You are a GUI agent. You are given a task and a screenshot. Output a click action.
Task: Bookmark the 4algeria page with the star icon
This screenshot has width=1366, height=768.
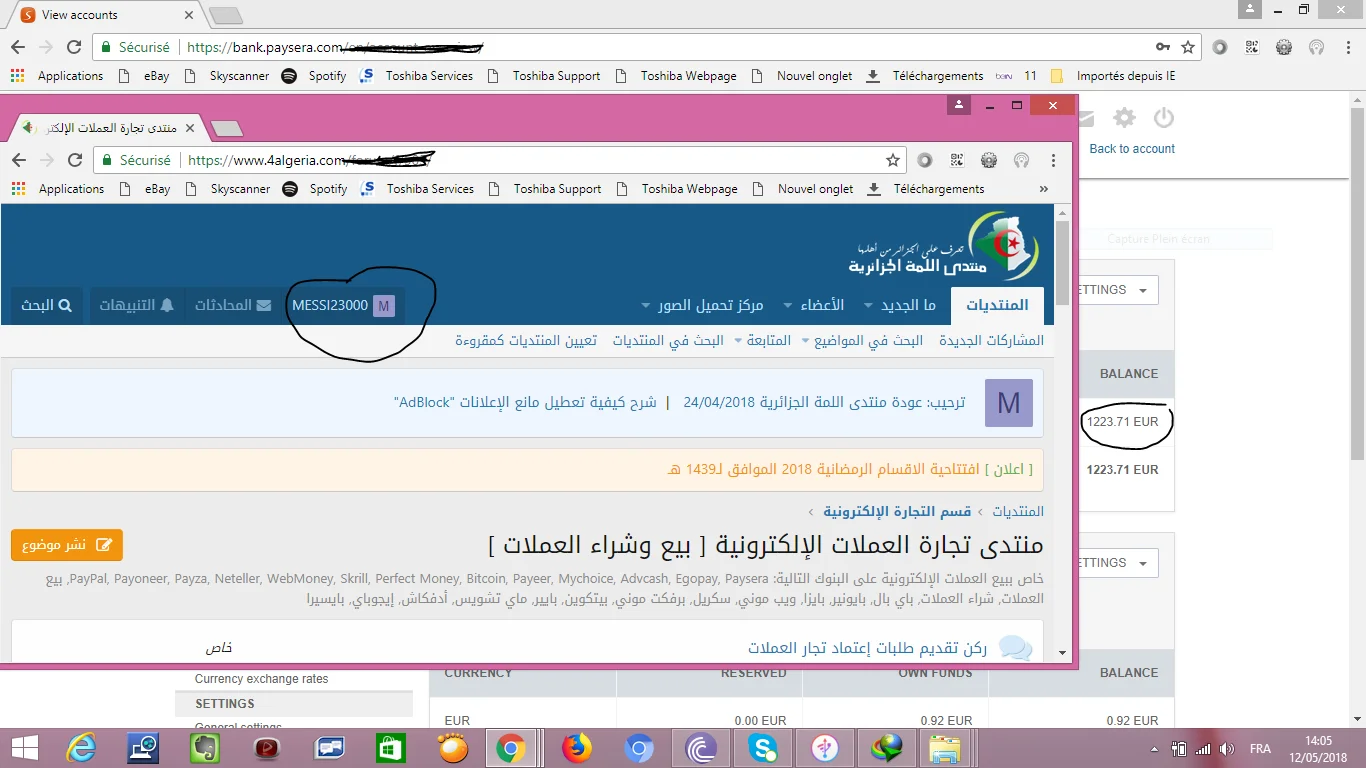click(892, 160)
